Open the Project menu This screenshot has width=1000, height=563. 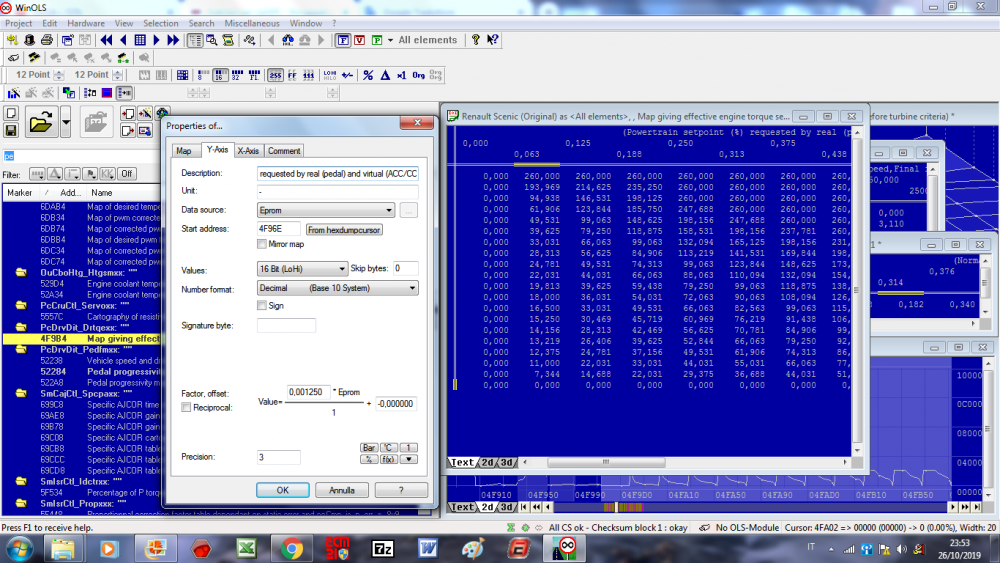coord(18,23)
